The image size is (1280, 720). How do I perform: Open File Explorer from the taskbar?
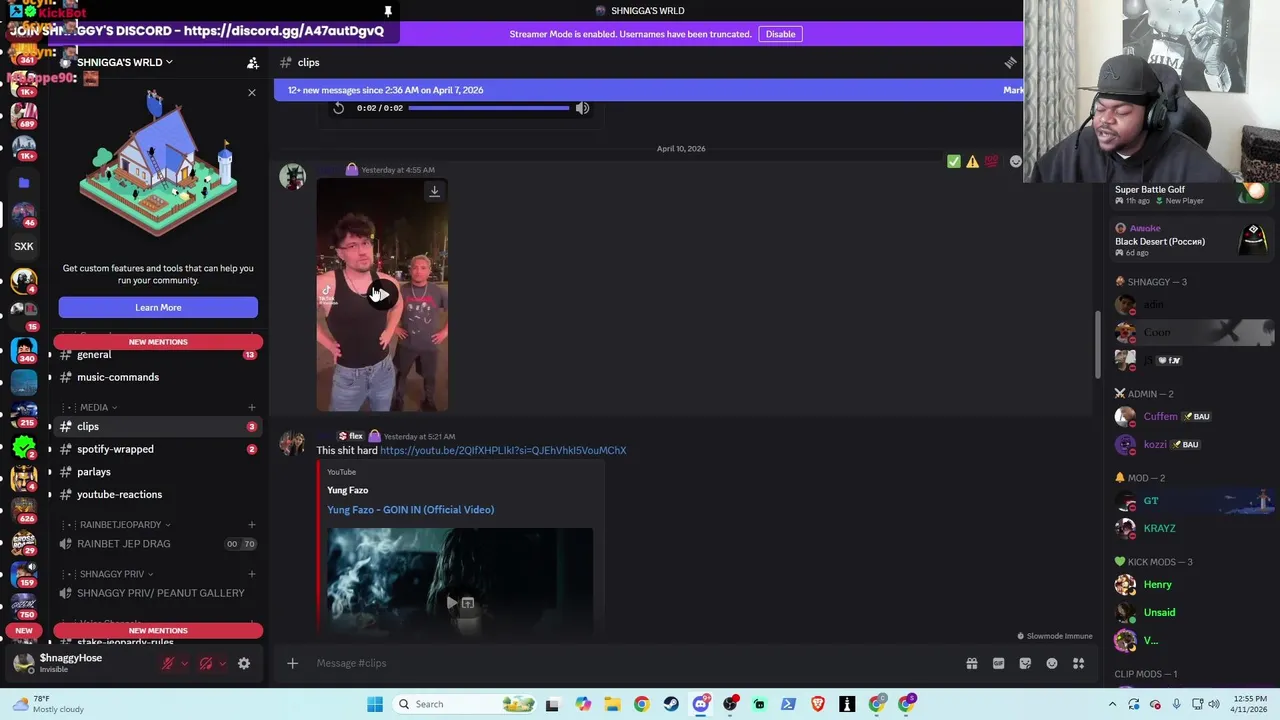[x=612, y=704]
